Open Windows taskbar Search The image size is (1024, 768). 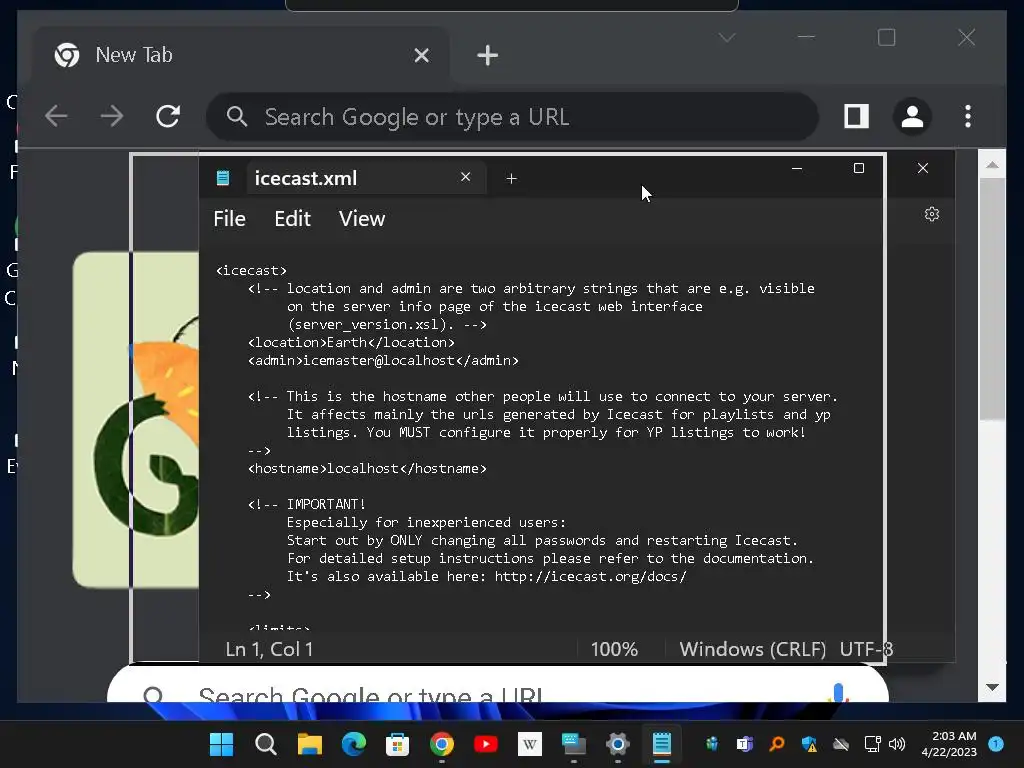(x=265, y=744)
